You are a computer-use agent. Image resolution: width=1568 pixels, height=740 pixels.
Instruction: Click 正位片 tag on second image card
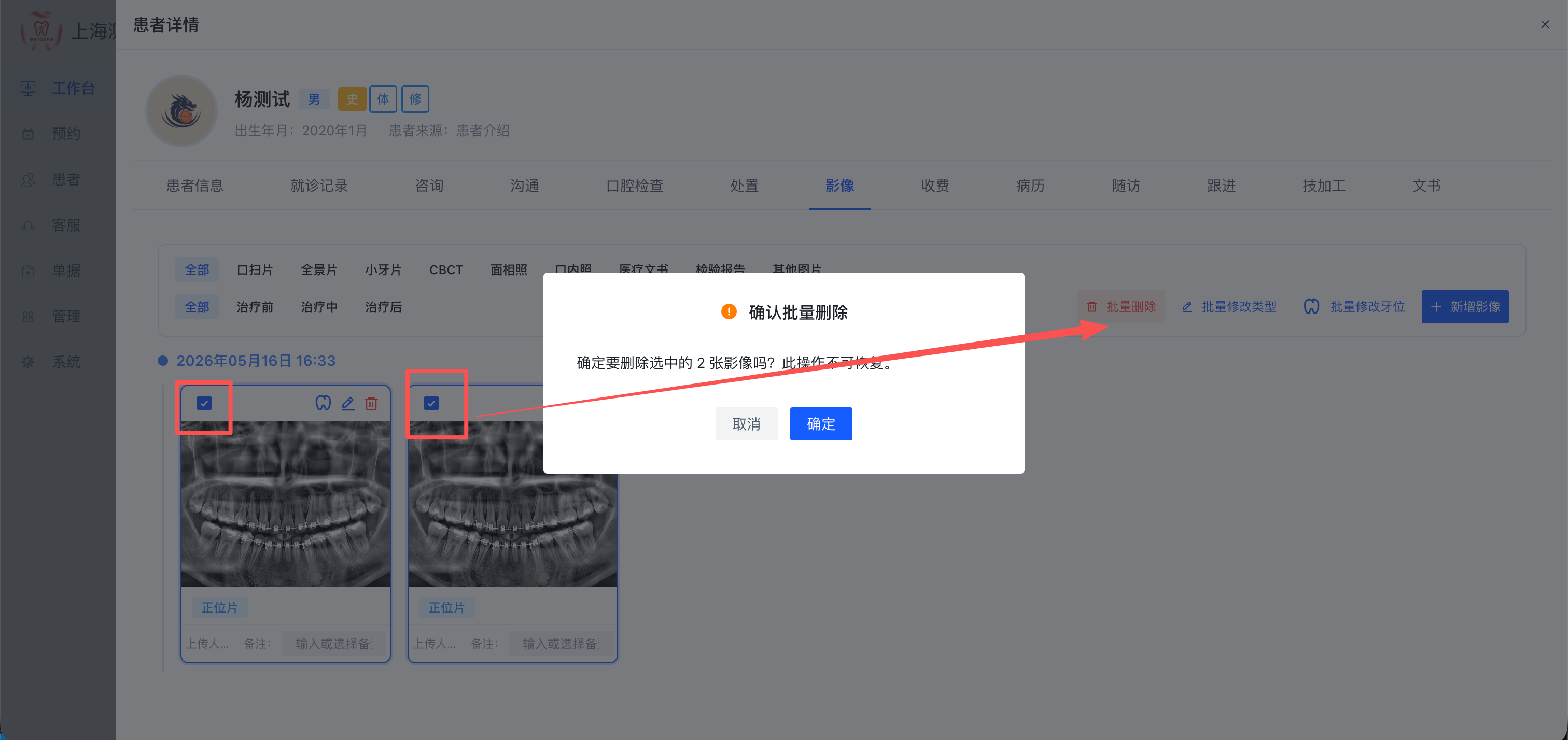tap(446, 607)
